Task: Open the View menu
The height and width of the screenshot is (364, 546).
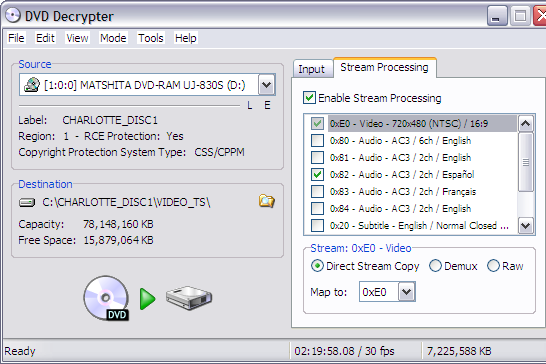Action: pyautogui.click(x=77, y=38)
